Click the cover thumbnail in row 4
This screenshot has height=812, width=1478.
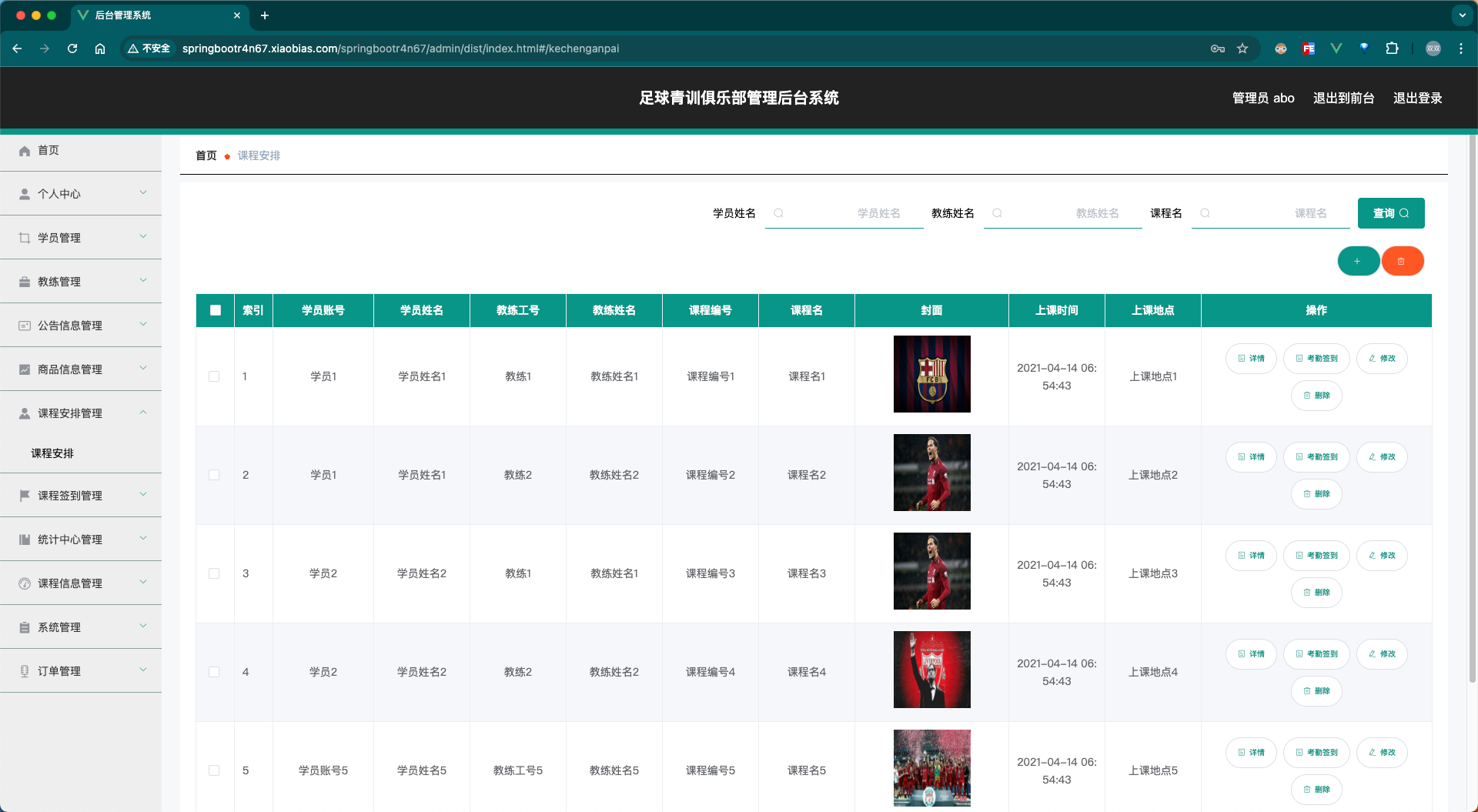[931, 670]
